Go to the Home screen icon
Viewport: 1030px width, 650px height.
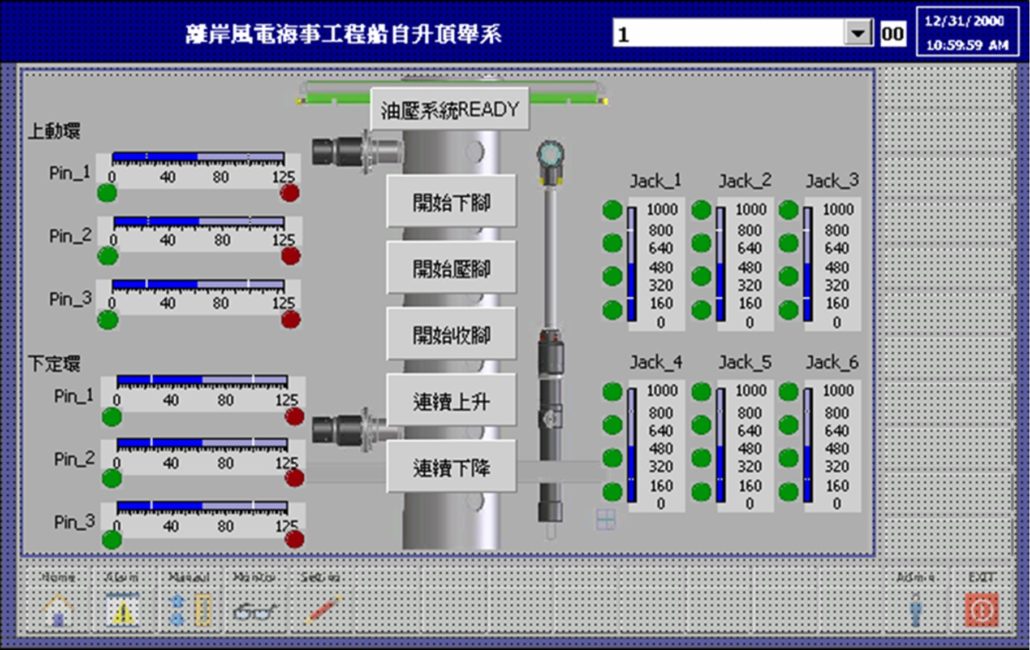tap(58, 611)
